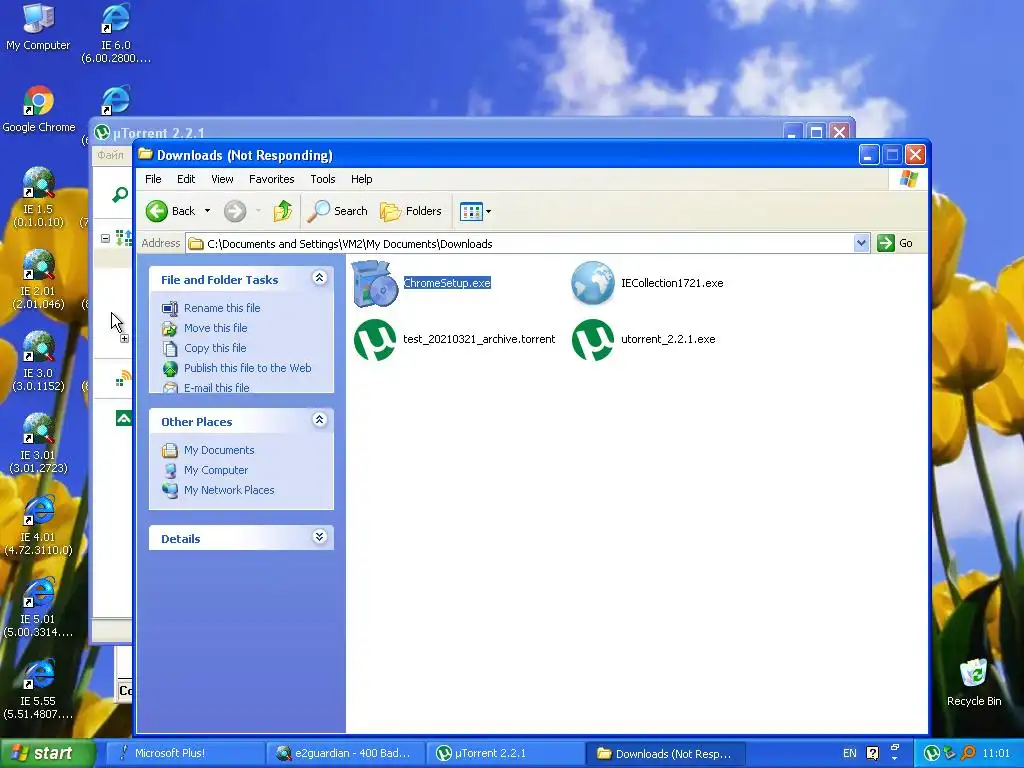Click Copy this file link
The height and width of the screenshot is (768, 1024).
point(215,348)
